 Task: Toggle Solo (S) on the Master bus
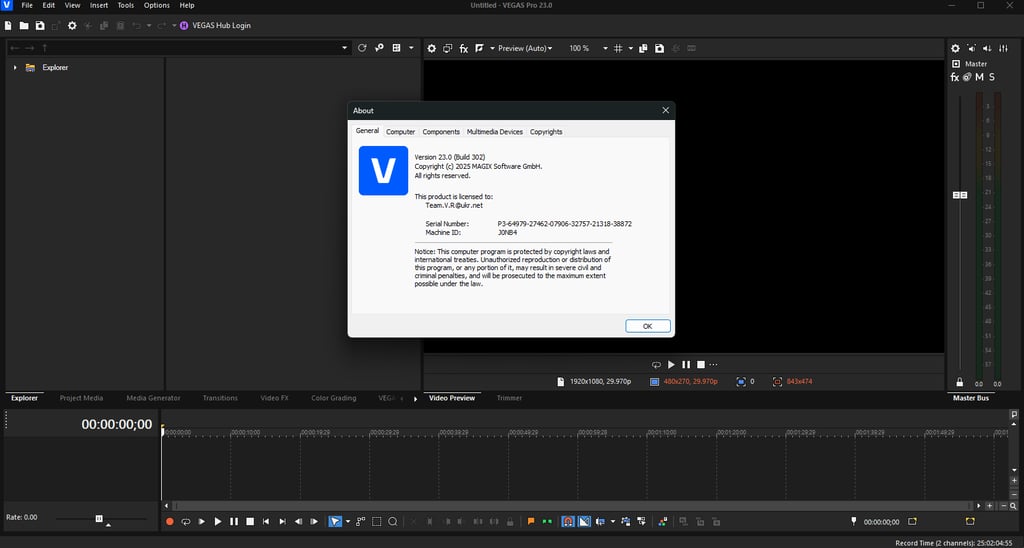coord(991,77)
